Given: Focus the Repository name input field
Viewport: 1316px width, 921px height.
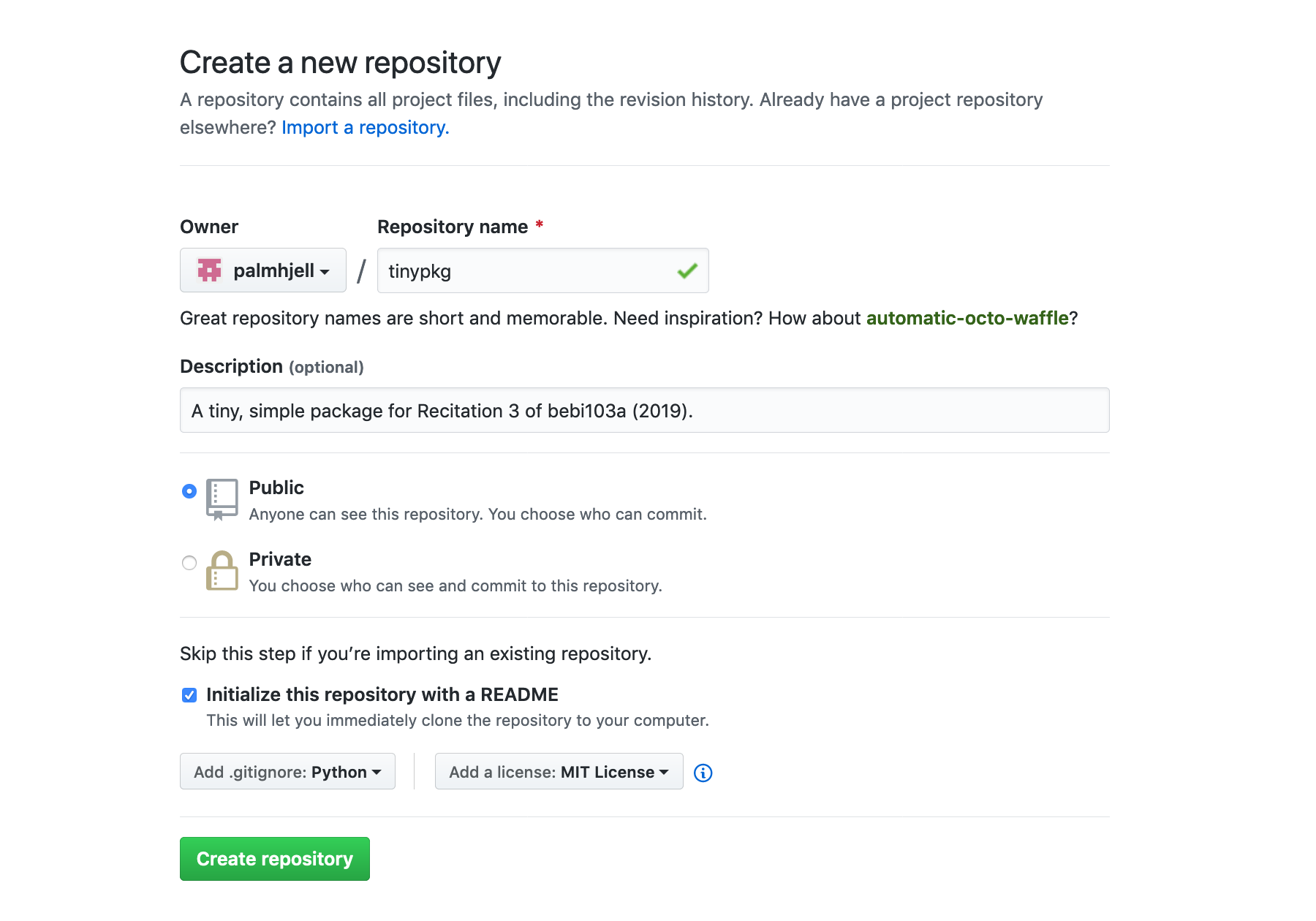Looking at the screenshot, I should (543, 270).
